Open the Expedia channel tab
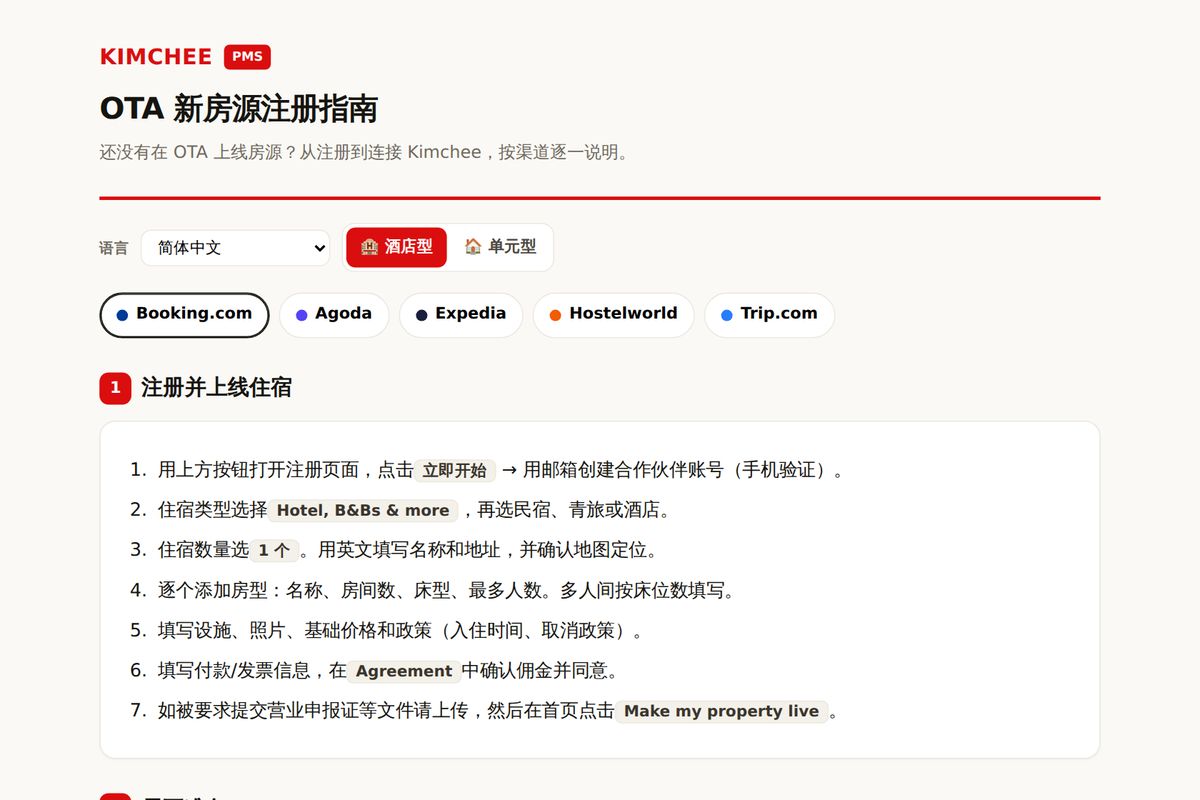This screenshot has height=800, width=1200. click(461, 315)
